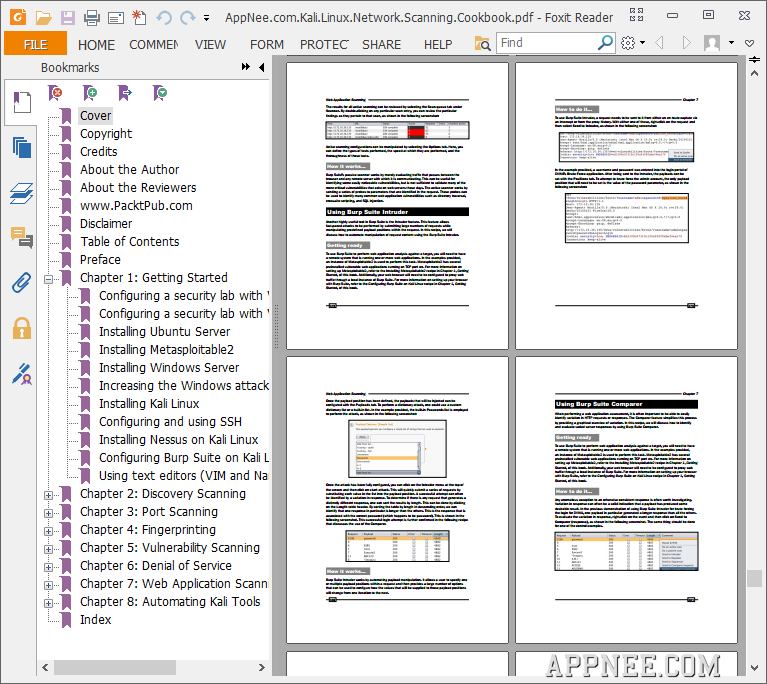Switch to the FORM tab
This screenshot has height=684, width=767.
267,45
